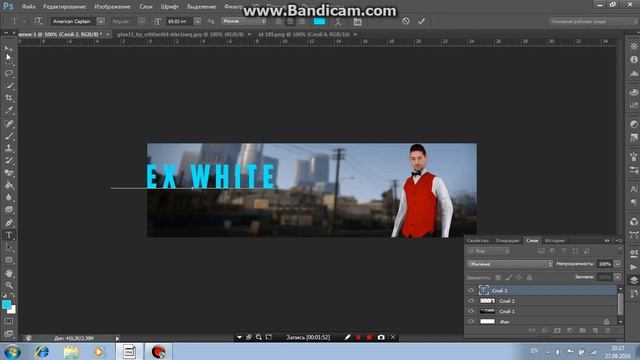Image resolution: width=640 pixels, height=360 pixels.
Task: Select the Lasso tool
Action: coord(9,73)
